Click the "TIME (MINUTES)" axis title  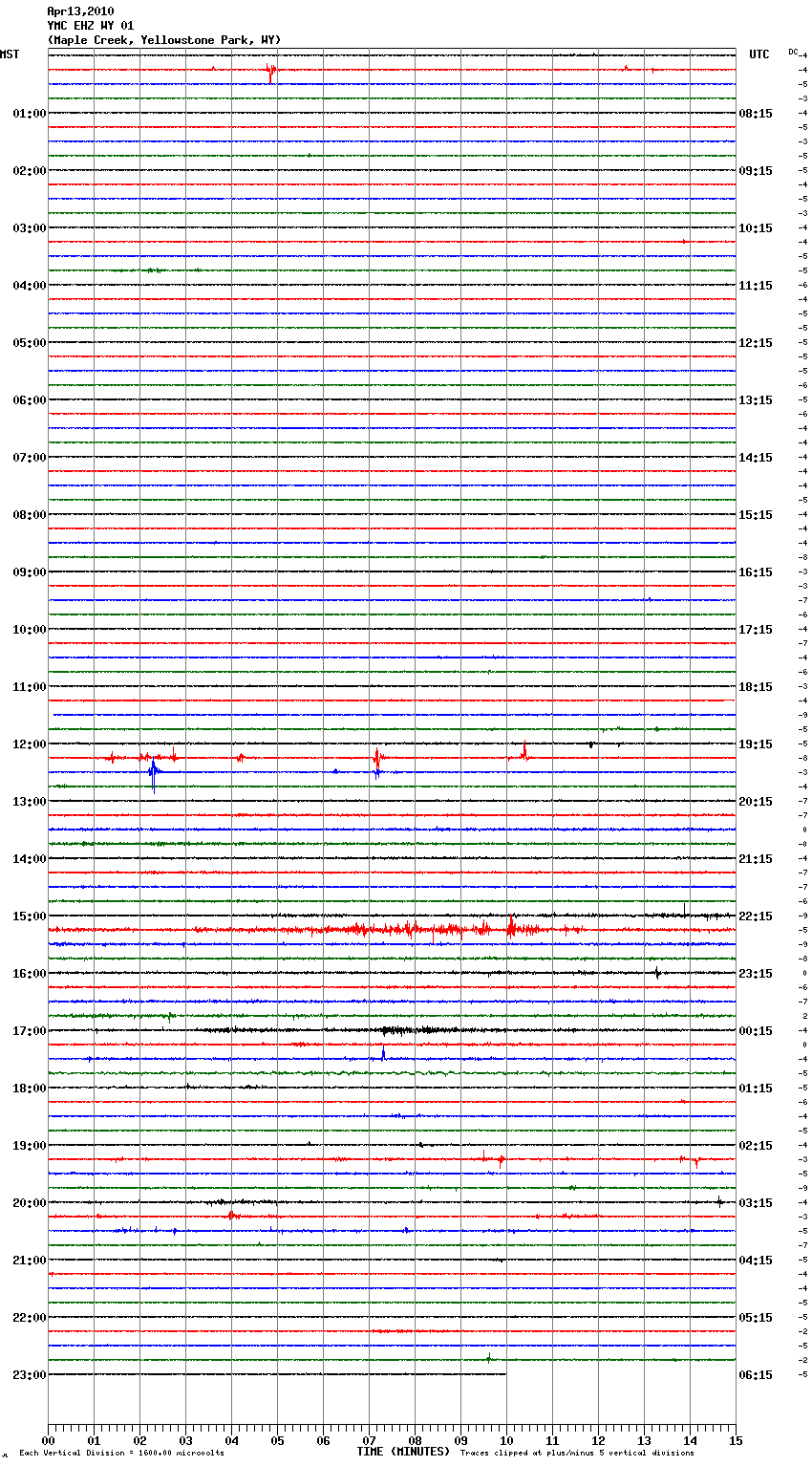pos(403,1452)
